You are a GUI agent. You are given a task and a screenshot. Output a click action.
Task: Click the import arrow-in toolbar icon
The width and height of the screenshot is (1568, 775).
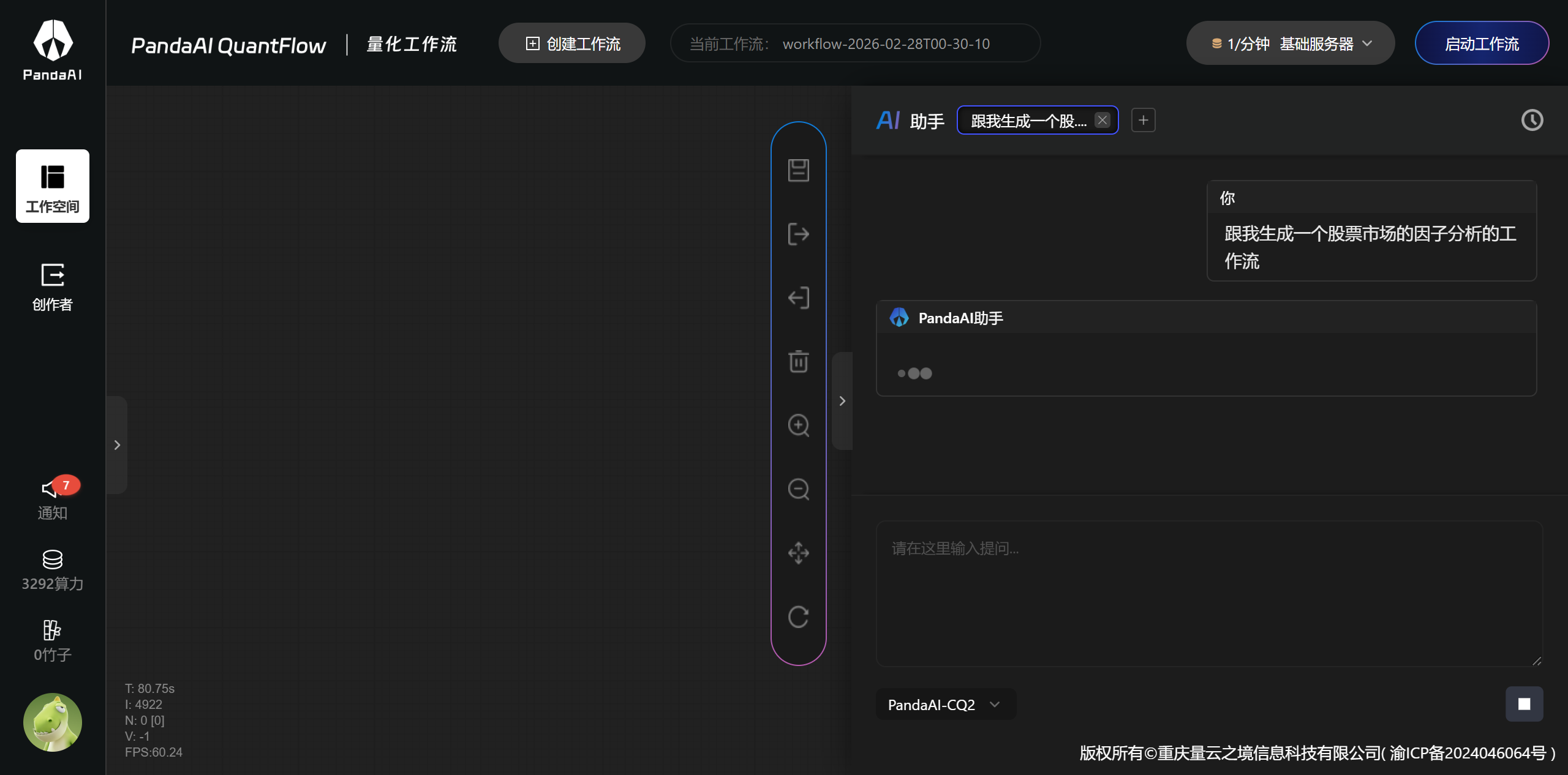pos(799,298)
